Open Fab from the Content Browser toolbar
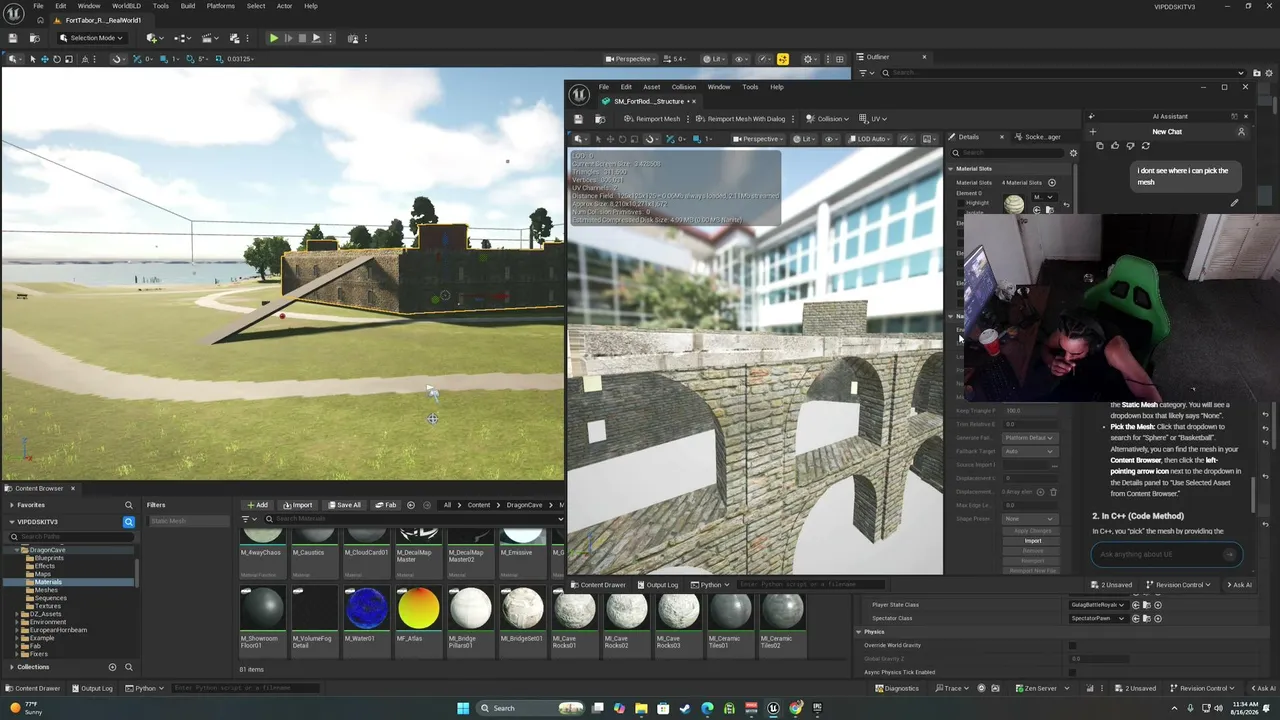 pos(385,505)
